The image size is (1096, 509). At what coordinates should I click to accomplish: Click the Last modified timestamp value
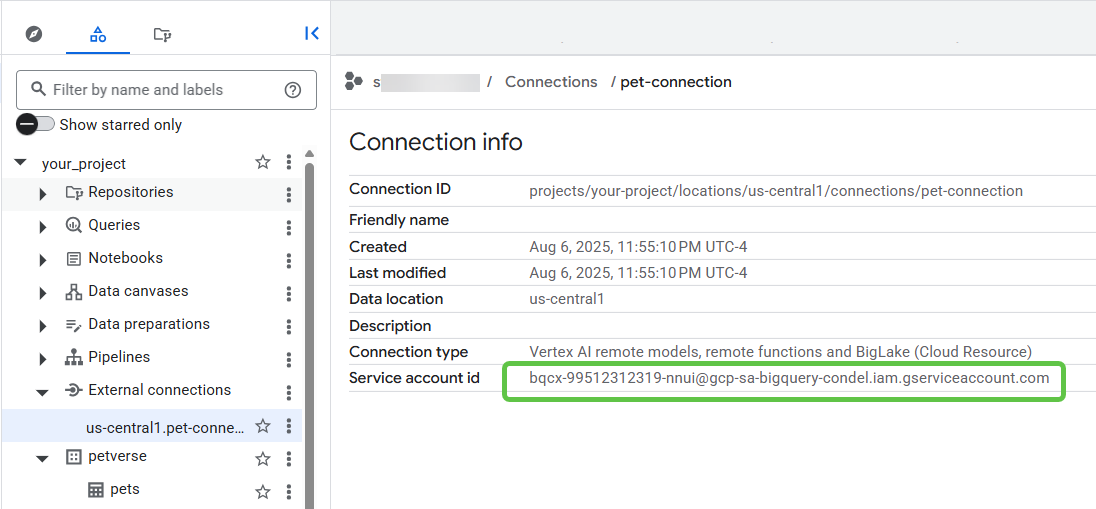[638, 273]
